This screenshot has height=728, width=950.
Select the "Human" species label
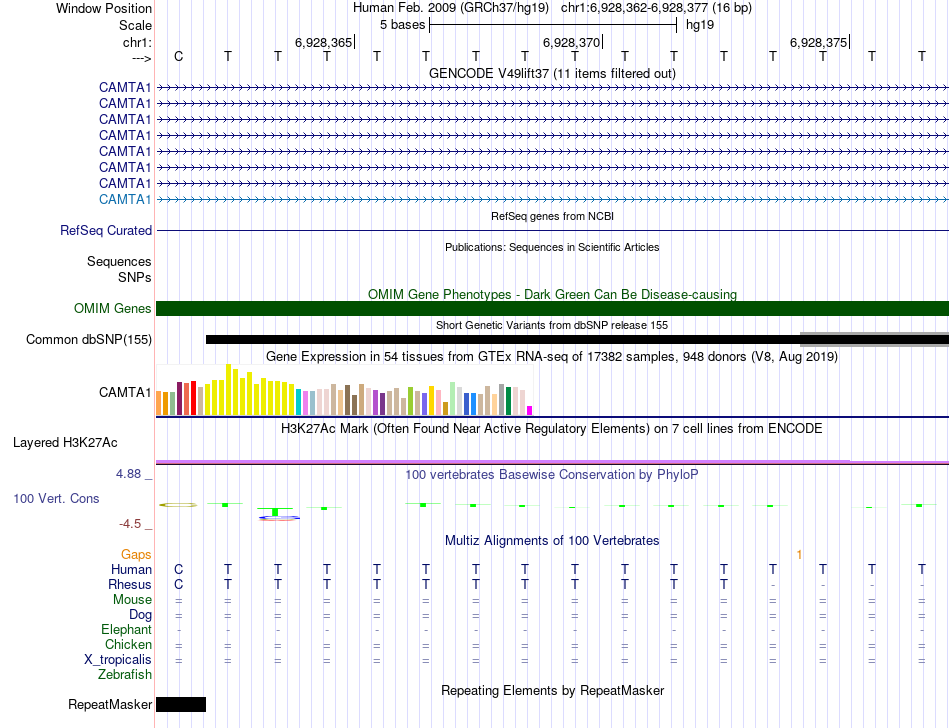coord(131,569)
